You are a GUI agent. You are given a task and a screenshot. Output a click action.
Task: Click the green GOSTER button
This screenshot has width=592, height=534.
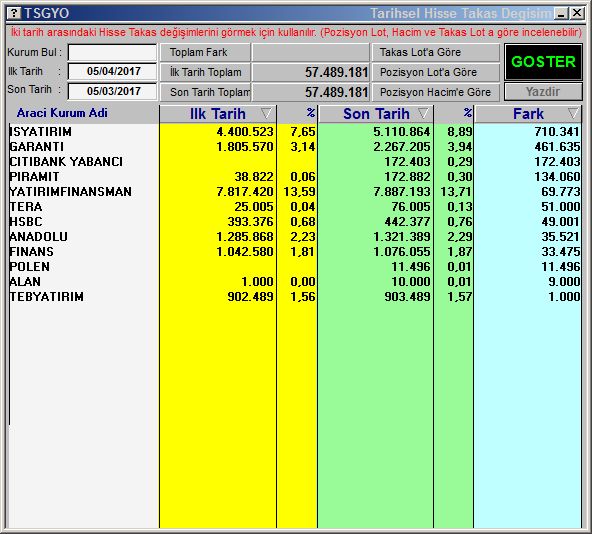(543, 62)
